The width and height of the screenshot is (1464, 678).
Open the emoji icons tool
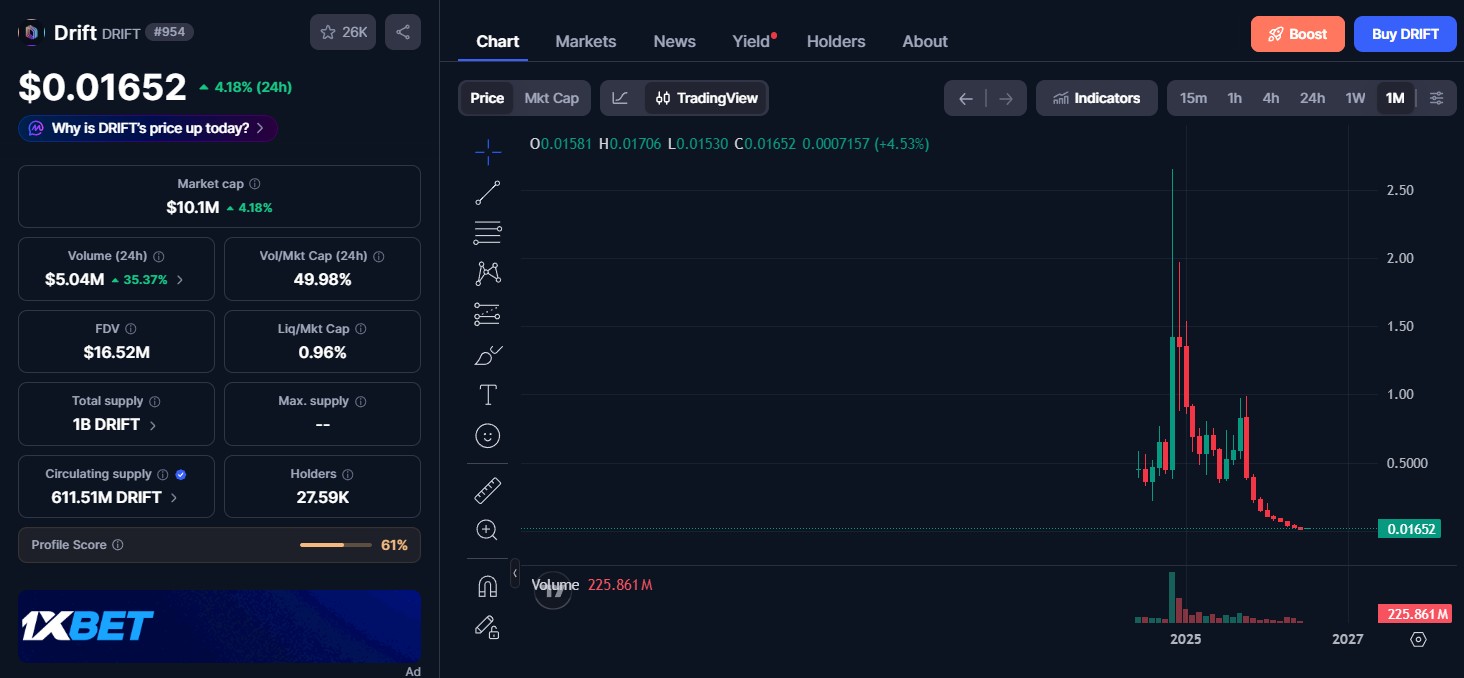pos(488,436)
